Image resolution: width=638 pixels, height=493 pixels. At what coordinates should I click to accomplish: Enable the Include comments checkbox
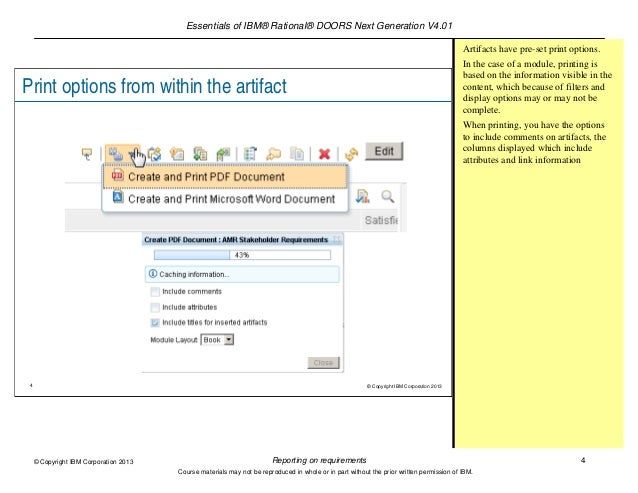(155, 292)
